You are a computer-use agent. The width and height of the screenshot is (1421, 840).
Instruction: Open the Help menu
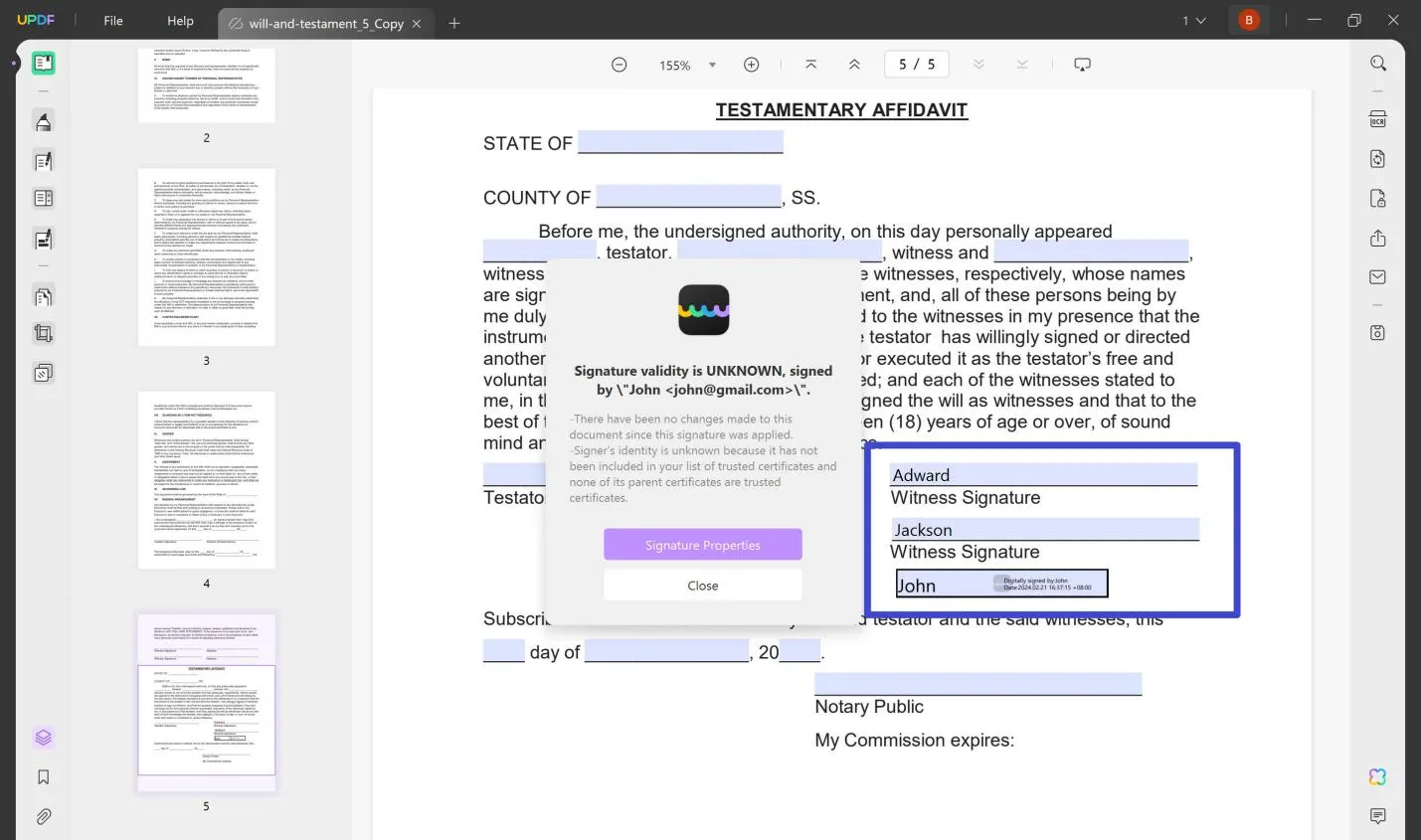tap(180, 21)
